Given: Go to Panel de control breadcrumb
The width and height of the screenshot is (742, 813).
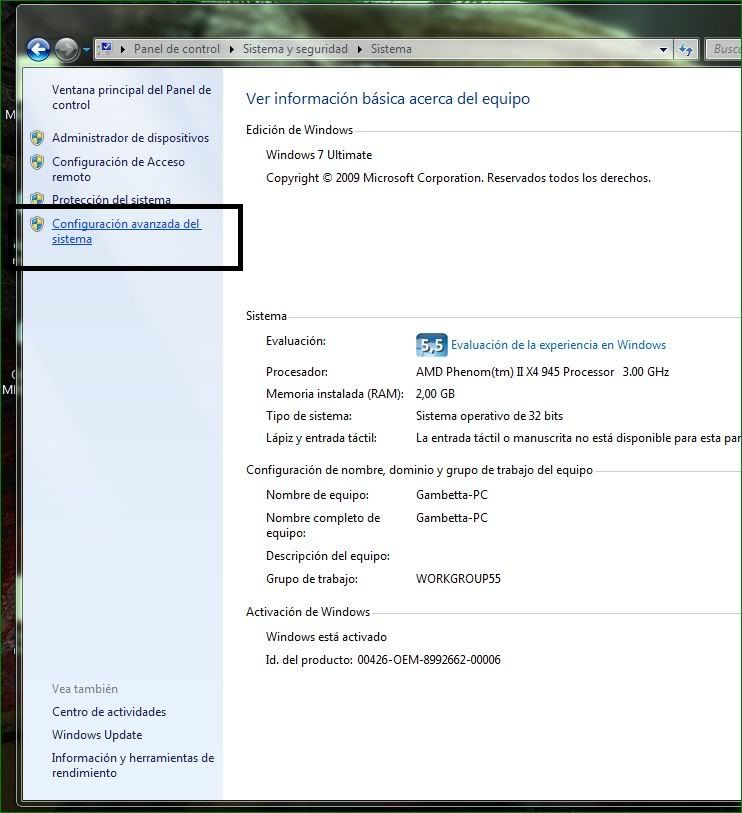Looking at the screenshot, I should click(177, 49).
